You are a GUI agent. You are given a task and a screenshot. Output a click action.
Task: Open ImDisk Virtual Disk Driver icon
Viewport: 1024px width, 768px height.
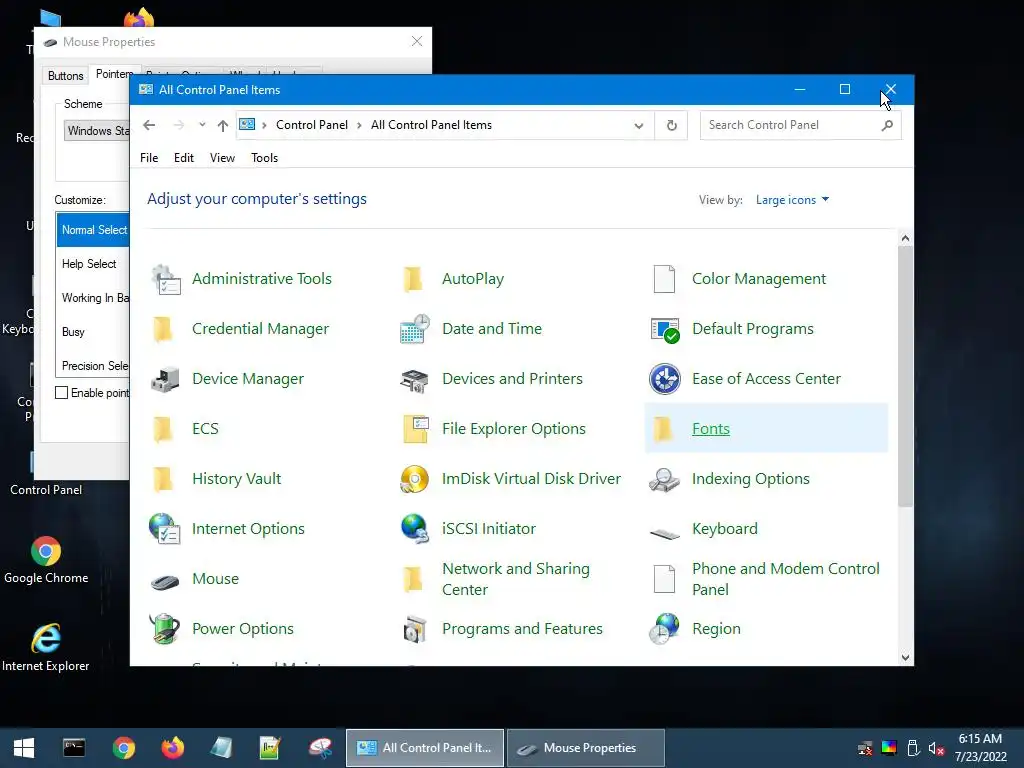coord(415,479)
